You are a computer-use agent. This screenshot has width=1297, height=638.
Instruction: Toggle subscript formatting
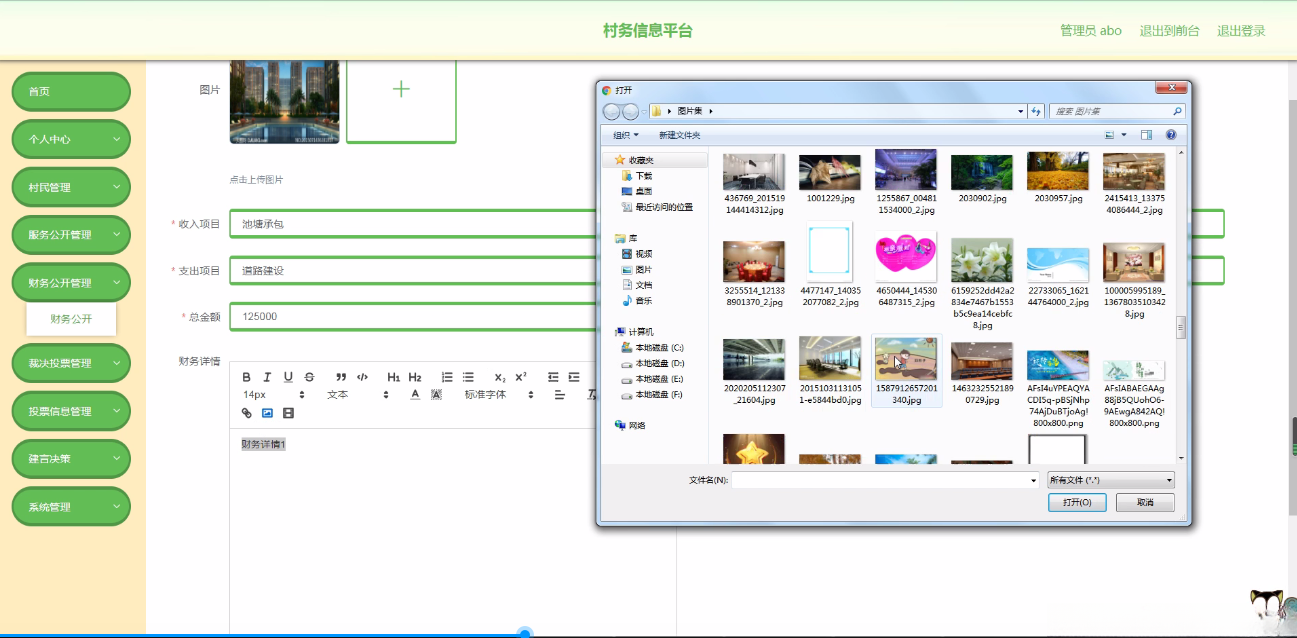[x=498, y=377]
